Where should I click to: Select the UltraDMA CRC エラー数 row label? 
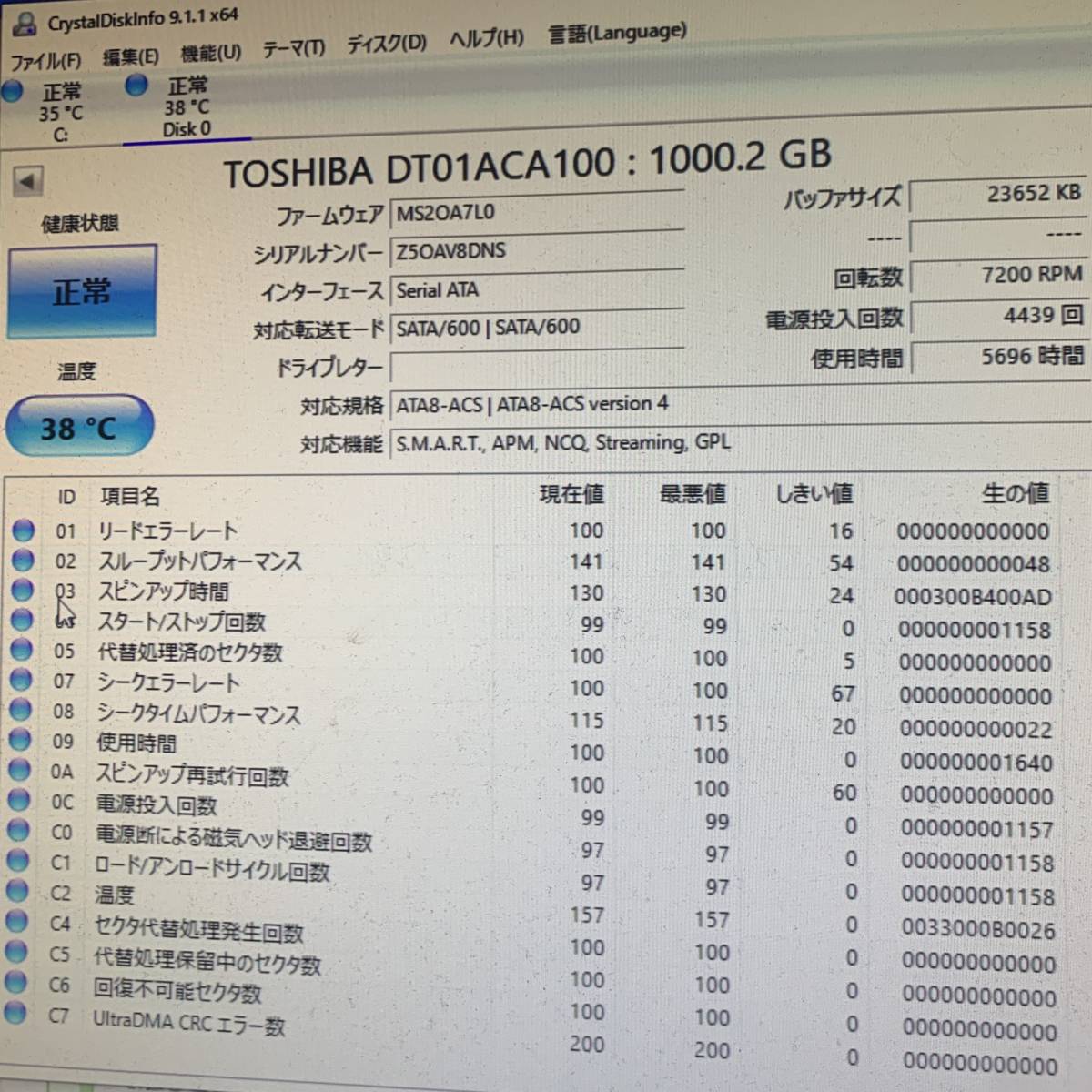(x=188, y=1023)
